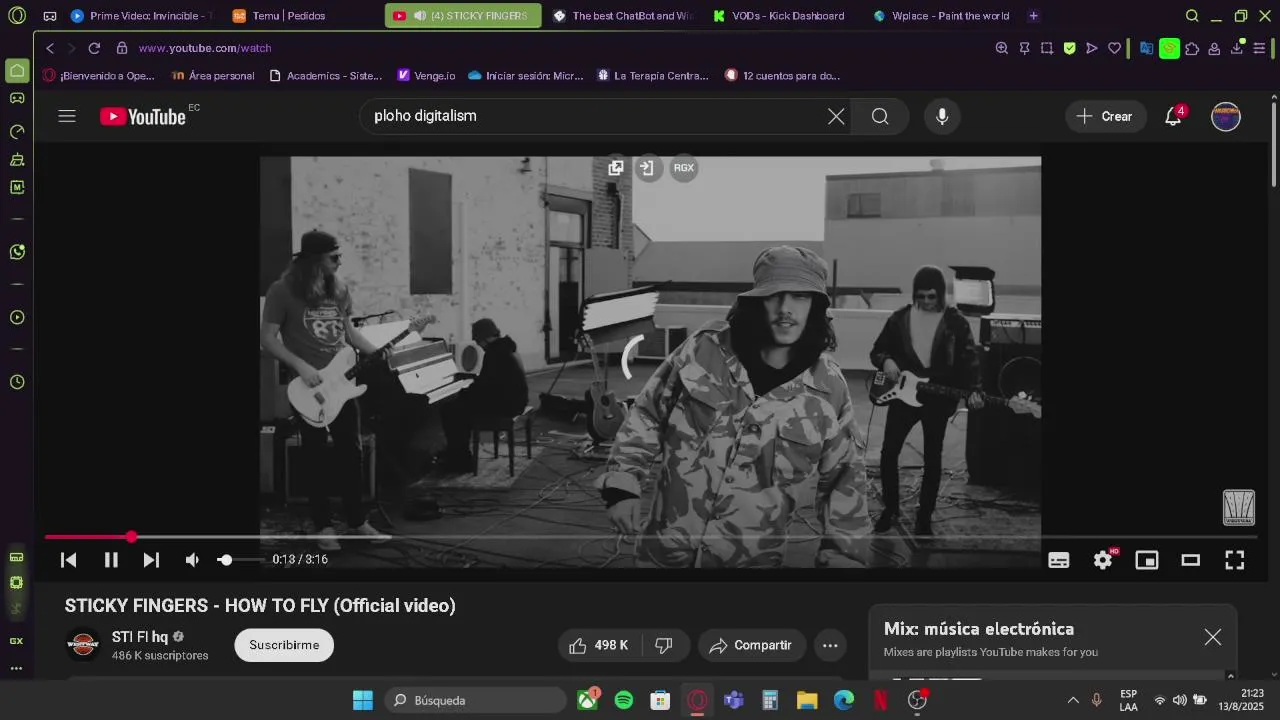Open the Windows Start menu

(363, 700)
